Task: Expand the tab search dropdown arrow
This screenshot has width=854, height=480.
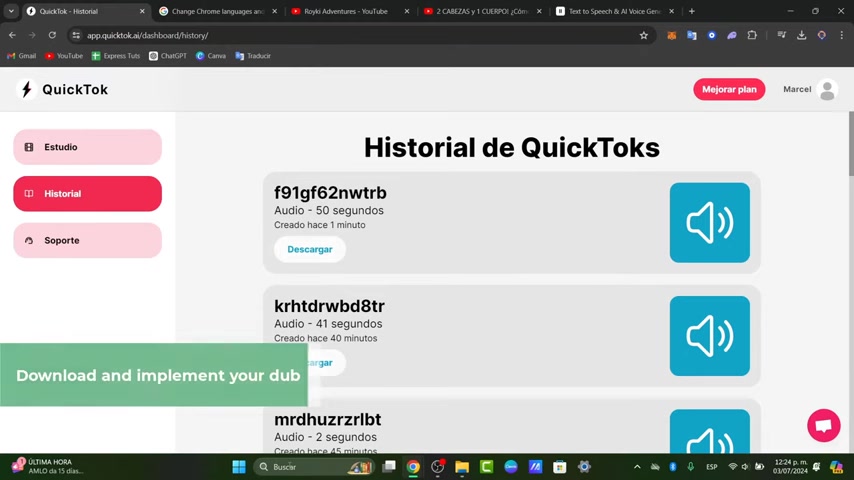Action: (11, 11)
